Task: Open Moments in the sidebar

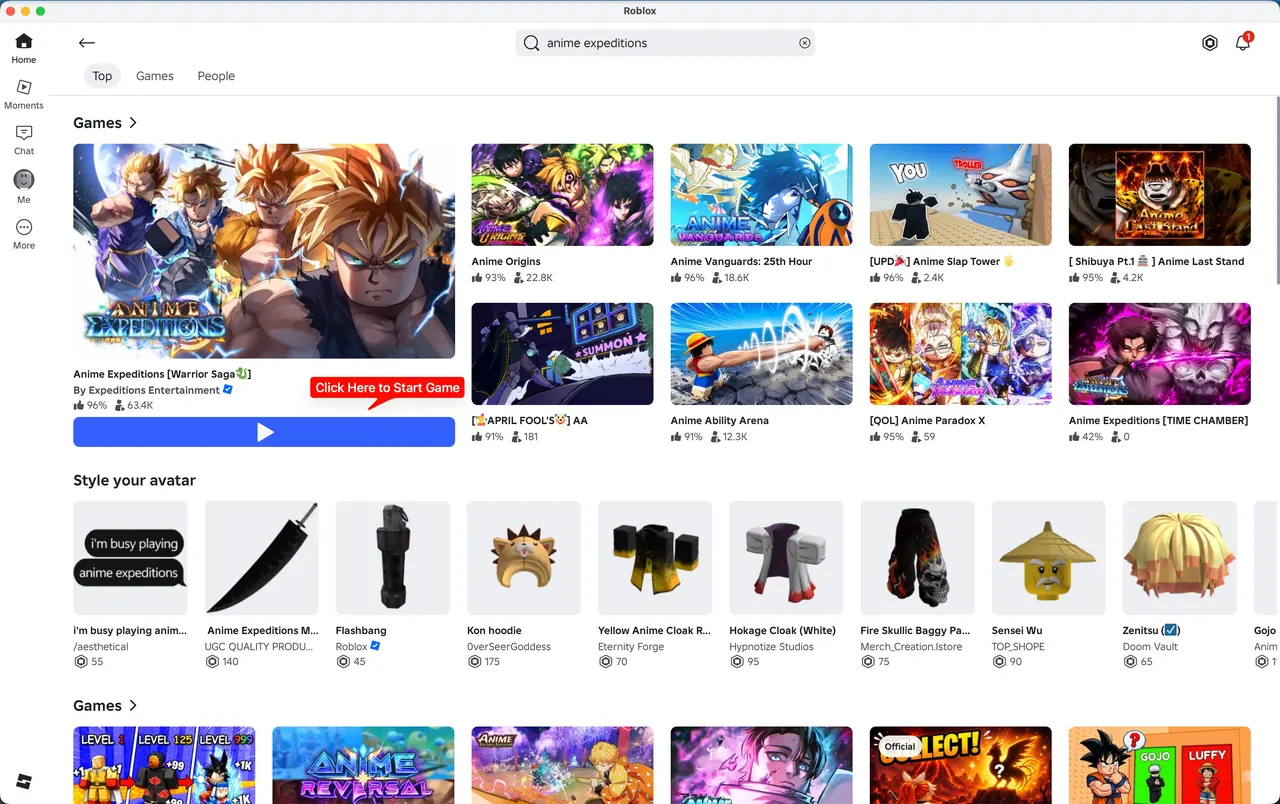Action: 24,94
